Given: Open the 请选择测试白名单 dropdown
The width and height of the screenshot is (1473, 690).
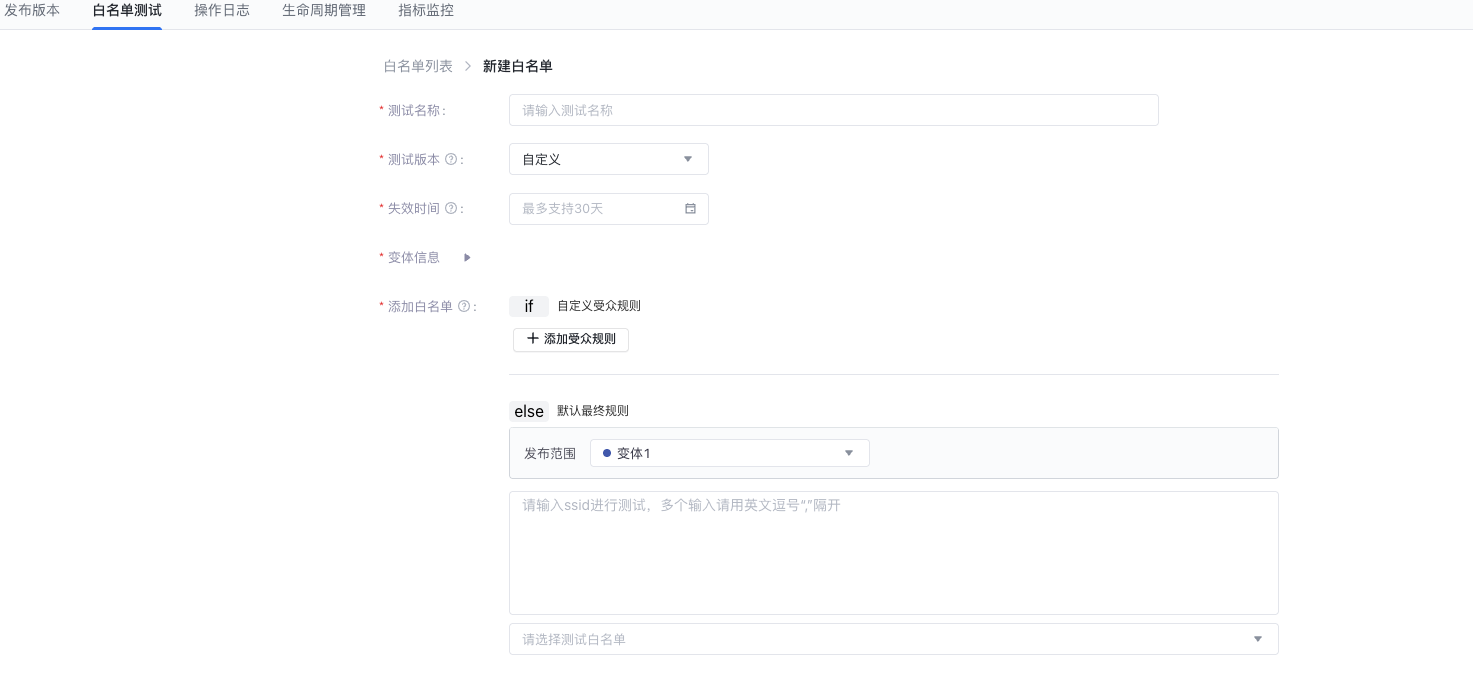Looking at the screenshot, I should (x=893, y=639).
